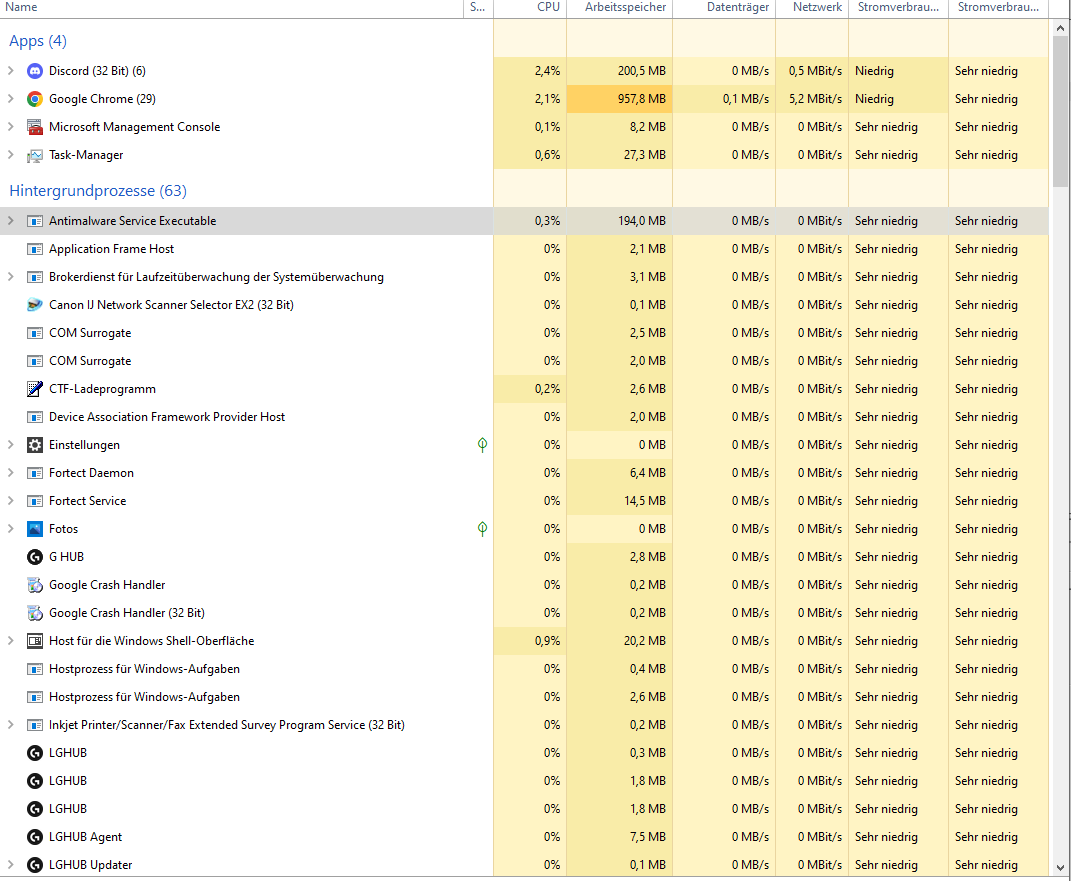The height and width of the screenshot is (881, 1071).
Task: Click the G HUB Logitech icon
Action: 34,557
